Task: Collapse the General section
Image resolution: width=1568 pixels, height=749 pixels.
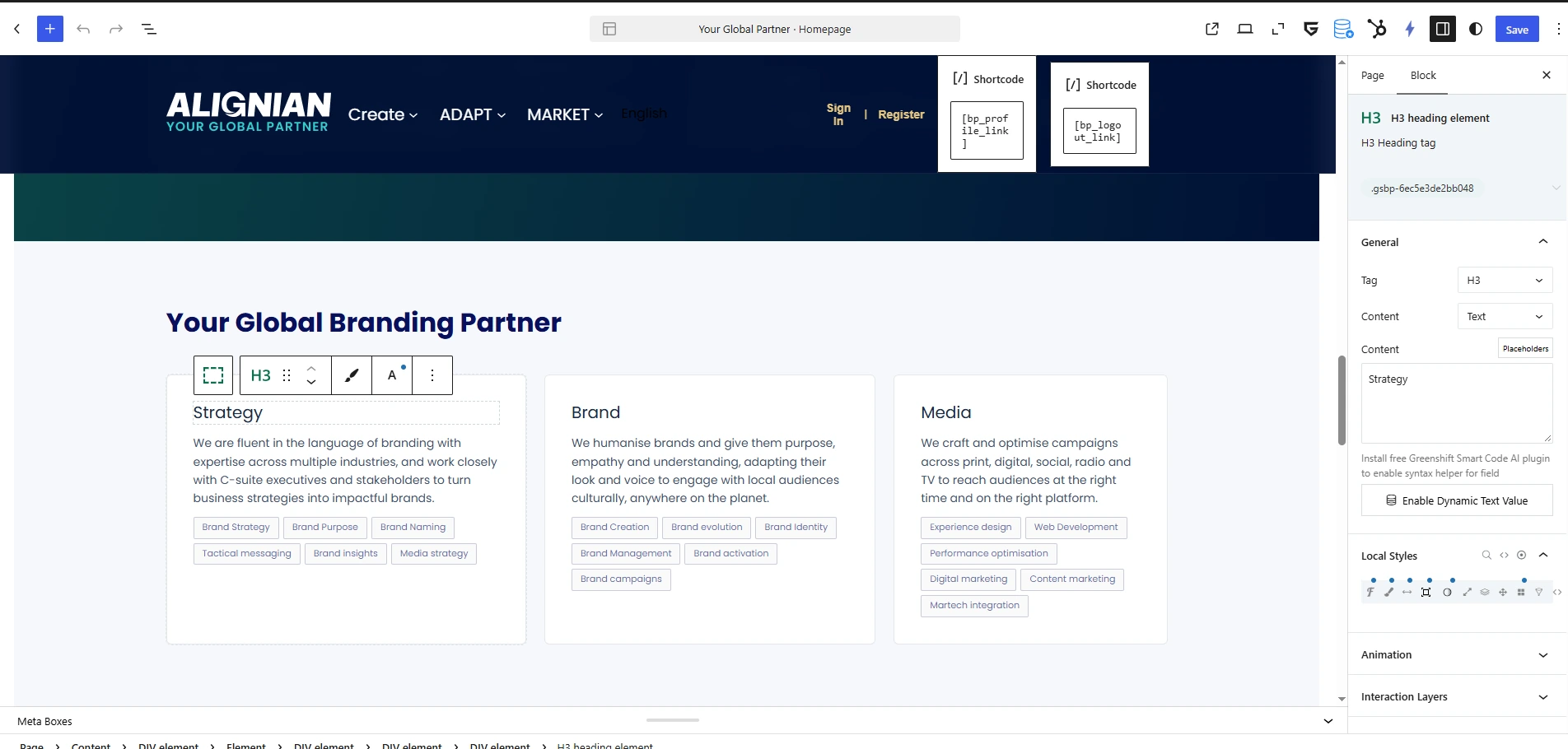Action: [1543, 242]
